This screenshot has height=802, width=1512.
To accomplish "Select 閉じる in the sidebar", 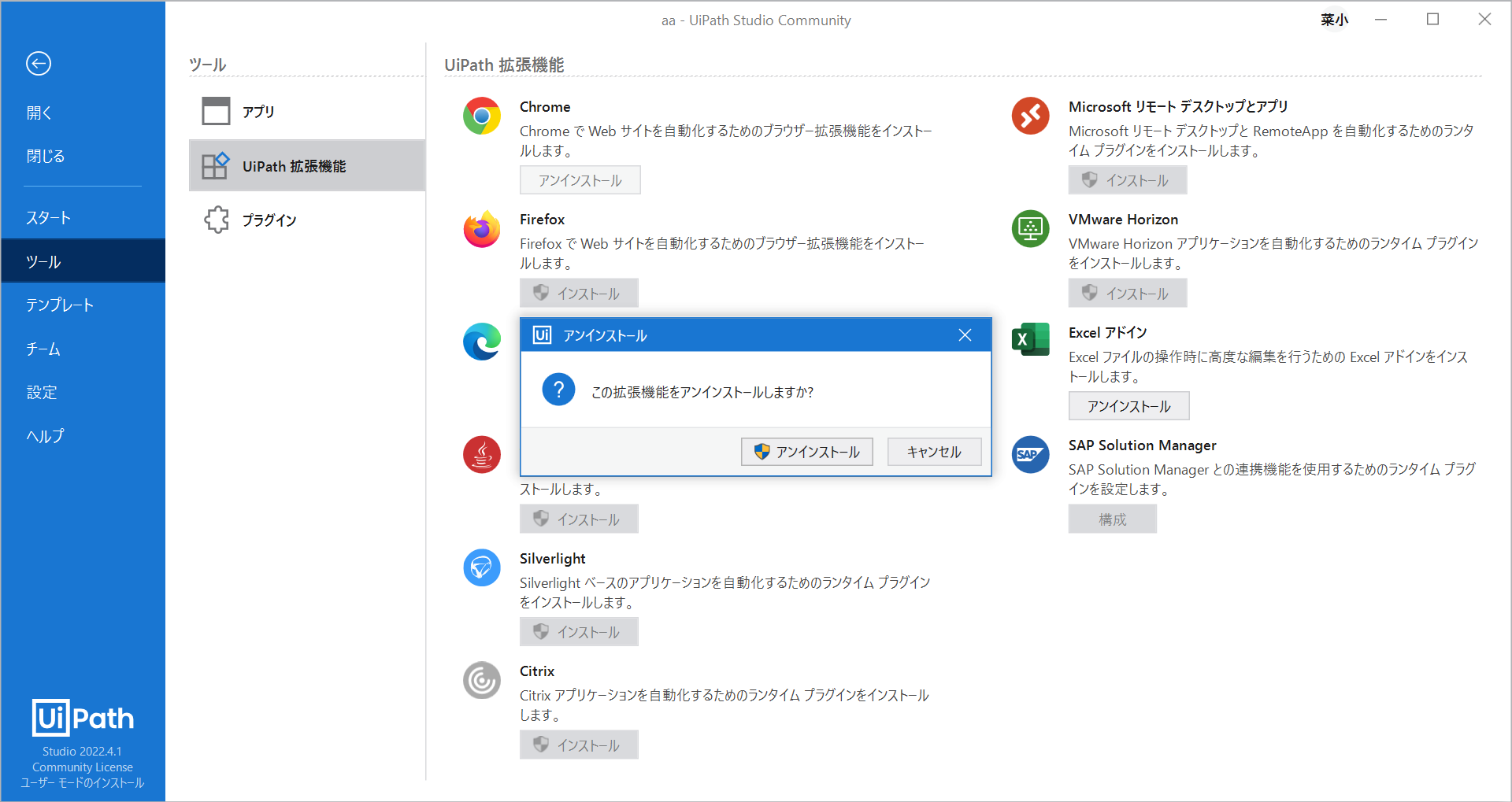I will (83, 156).
